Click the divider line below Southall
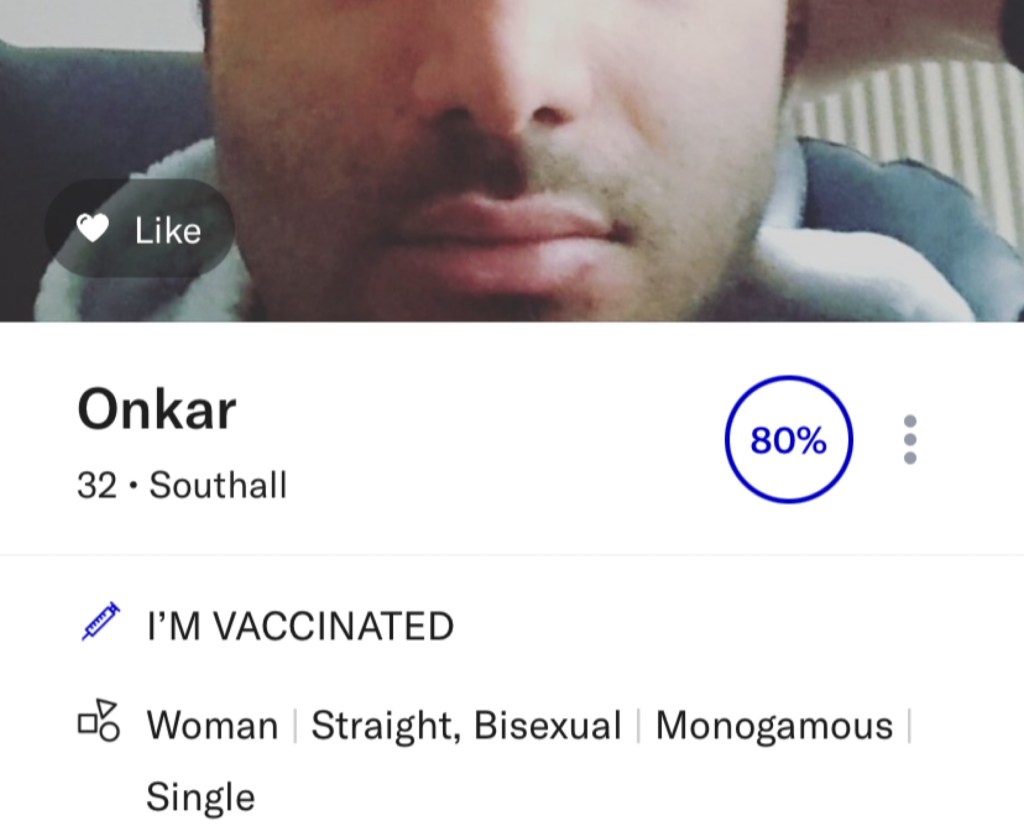 click(x=512, y=555)
